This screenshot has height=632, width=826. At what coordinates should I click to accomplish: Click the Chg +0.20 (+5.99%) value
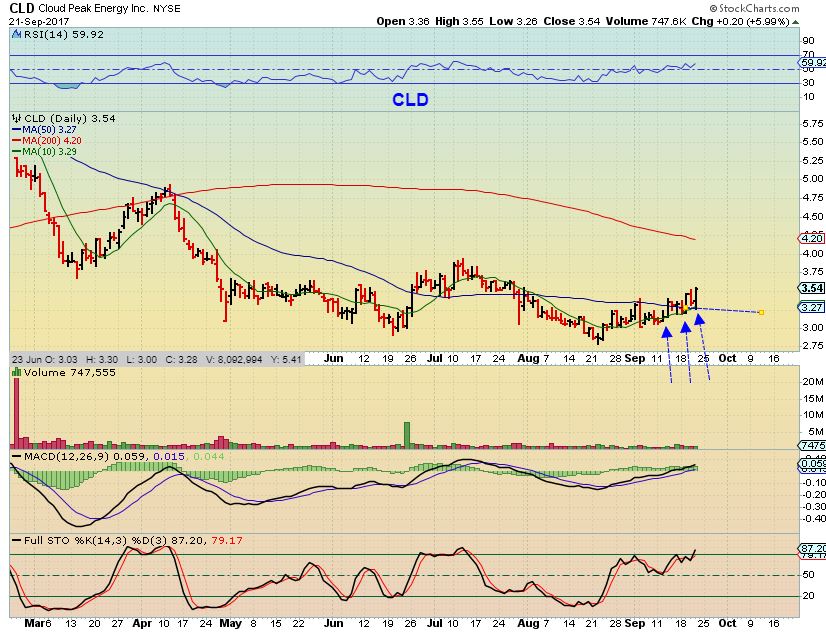[x=740, y=22]
